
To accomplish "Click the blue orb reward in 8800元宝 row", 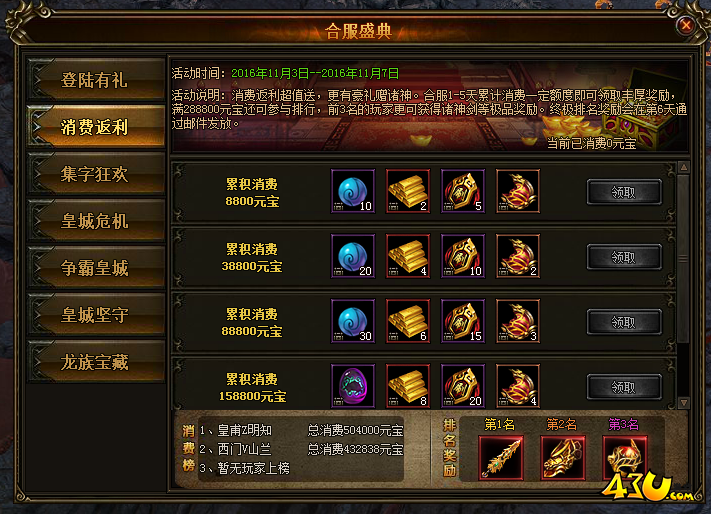I will (x=353, y=191).
